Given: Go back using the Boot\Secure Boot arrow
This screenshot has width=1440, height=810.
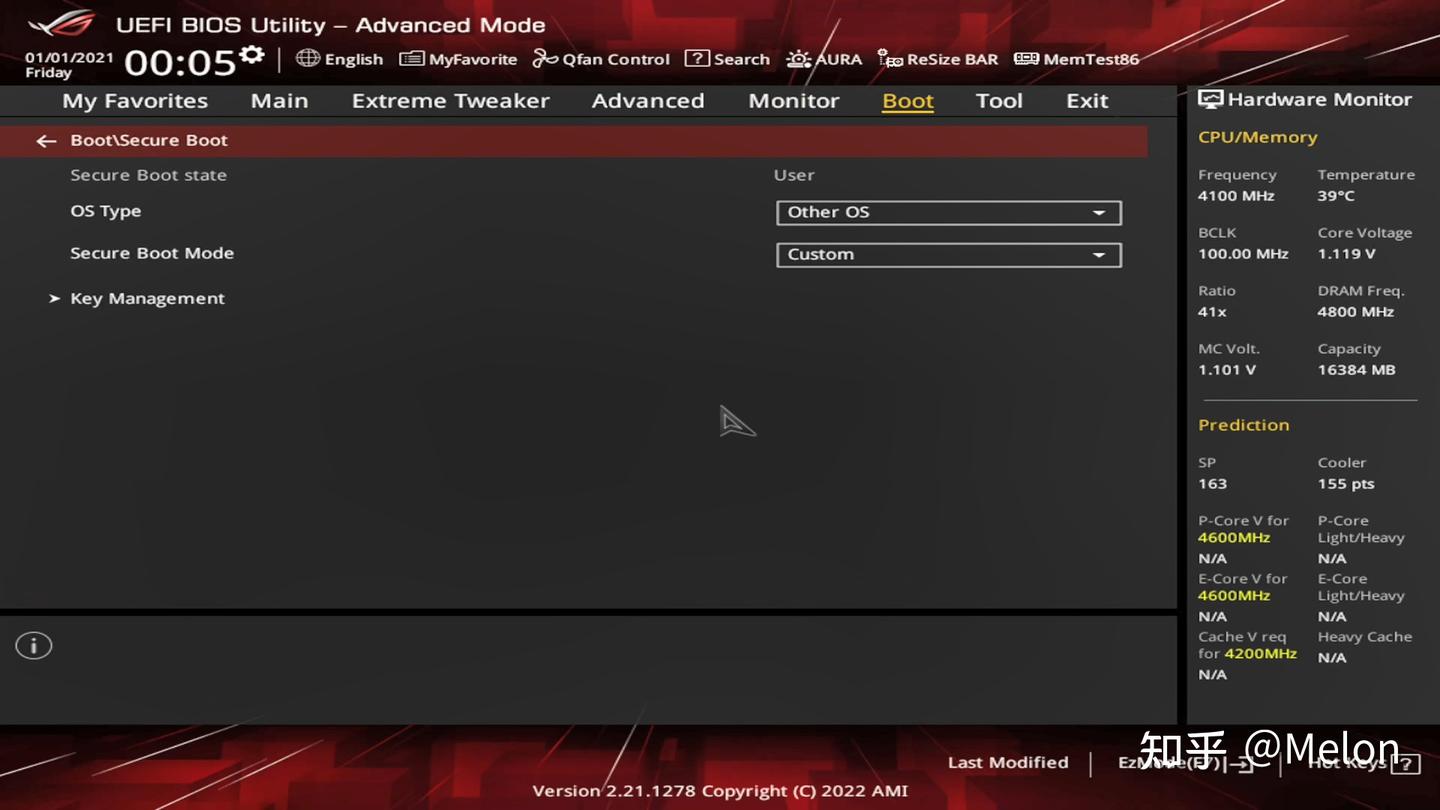Looking at the screenshot, I should click(x=46, y=141).
